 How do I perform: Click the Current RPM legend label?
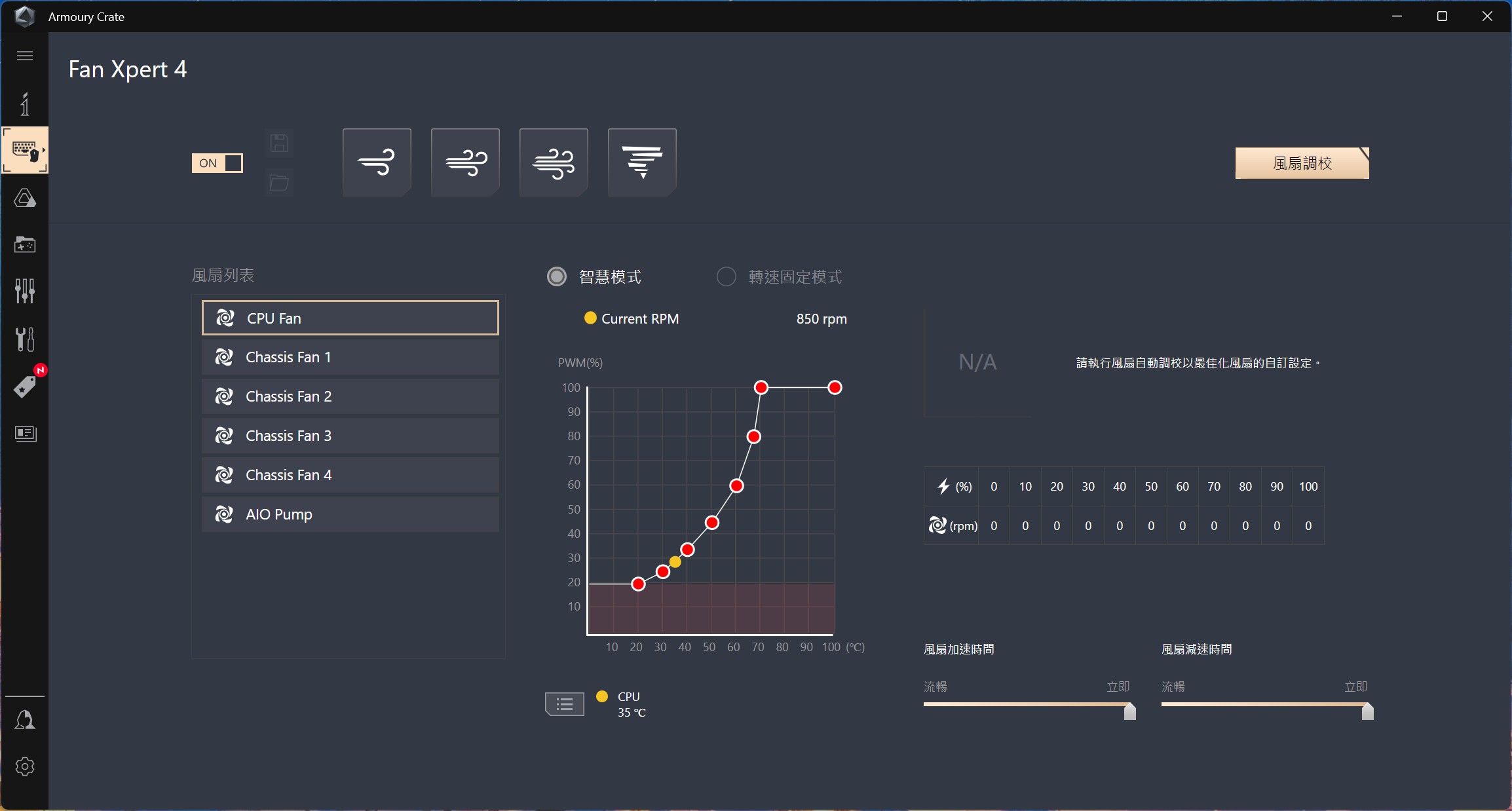[640, 319]
